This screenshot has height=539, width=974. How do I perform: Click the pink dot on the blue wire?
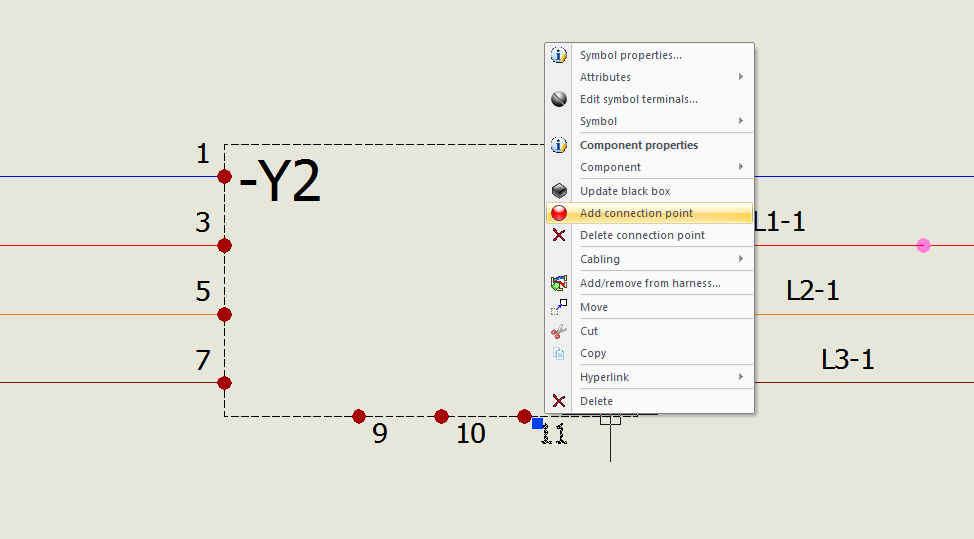923,245
